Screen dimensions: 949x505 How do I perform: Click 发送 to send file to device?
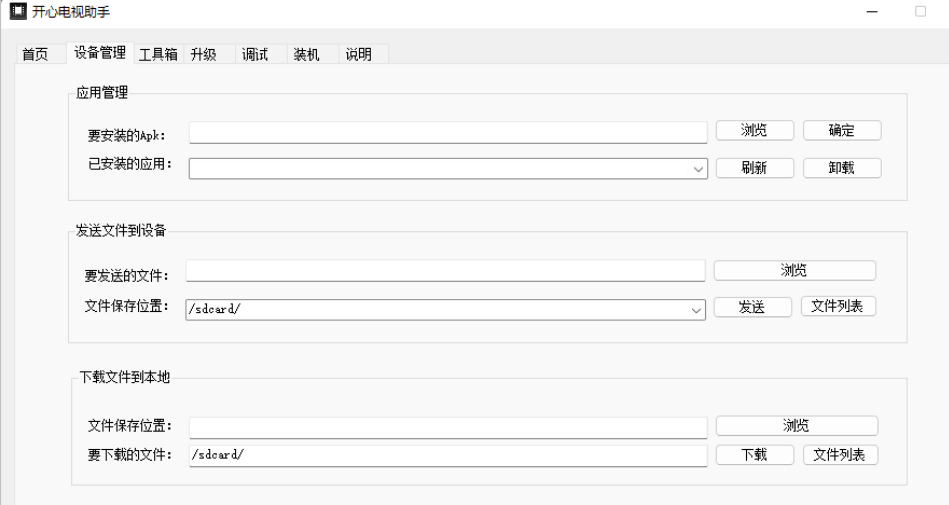(752, 307)
